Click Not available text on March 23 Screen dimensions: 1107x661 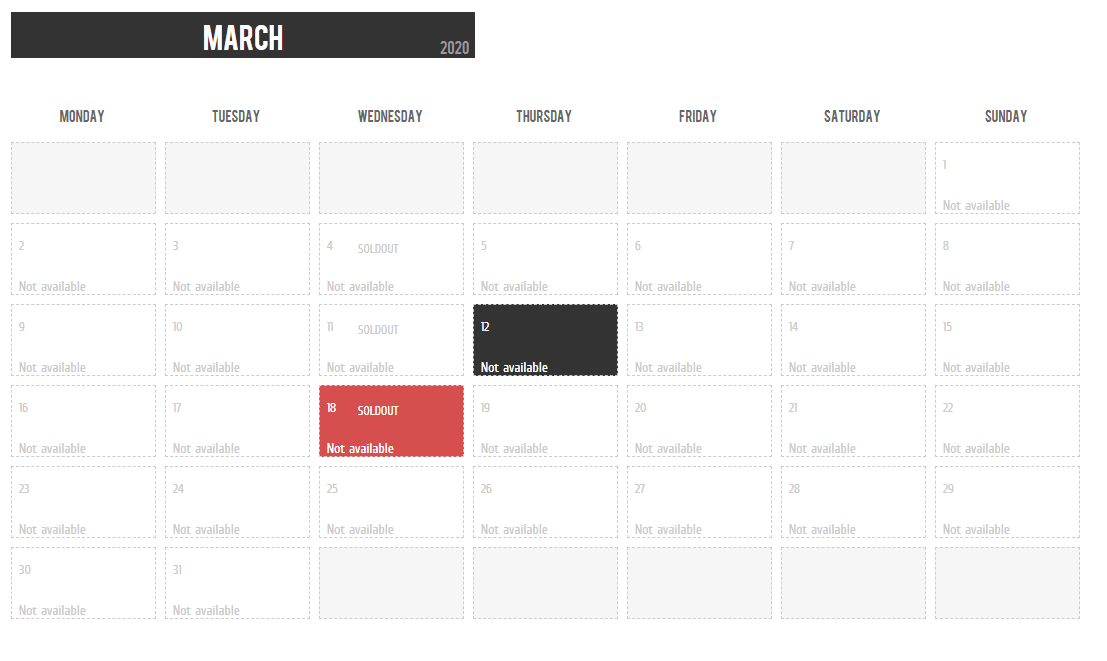pyautogui.click(x=52, y=530)
